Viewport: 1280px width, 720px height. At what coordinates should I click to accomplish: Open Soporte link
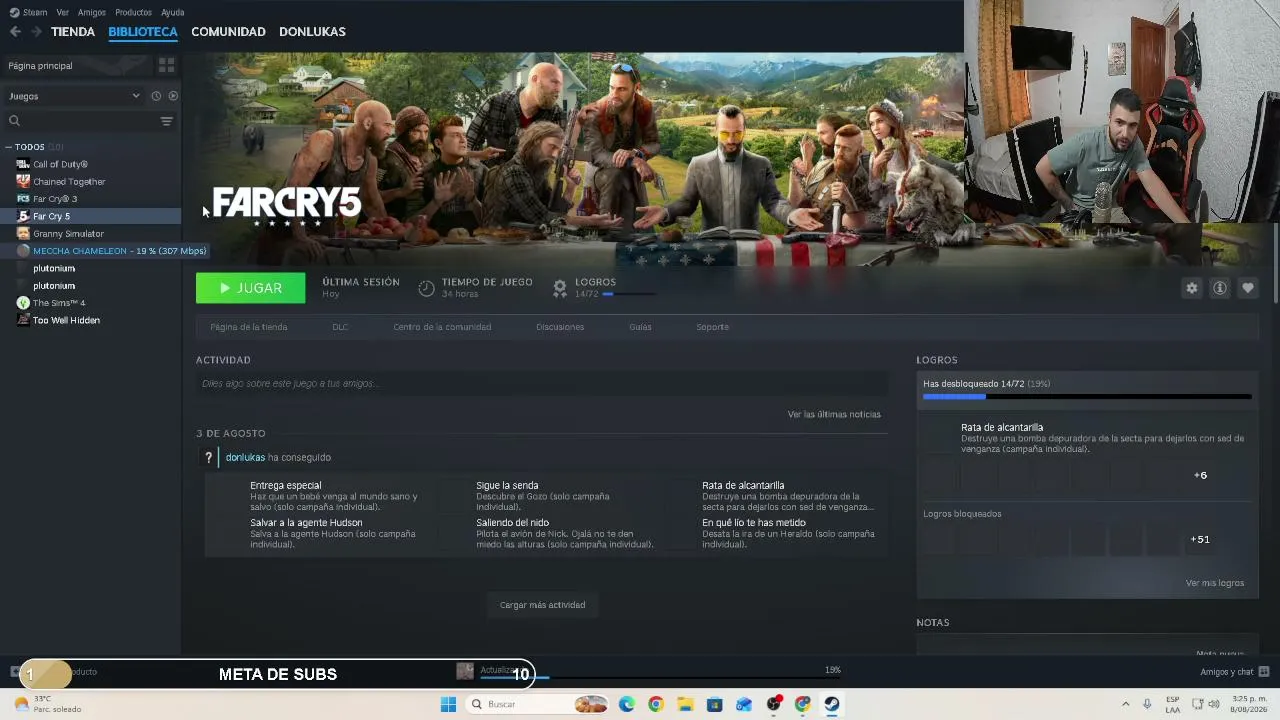713,327
